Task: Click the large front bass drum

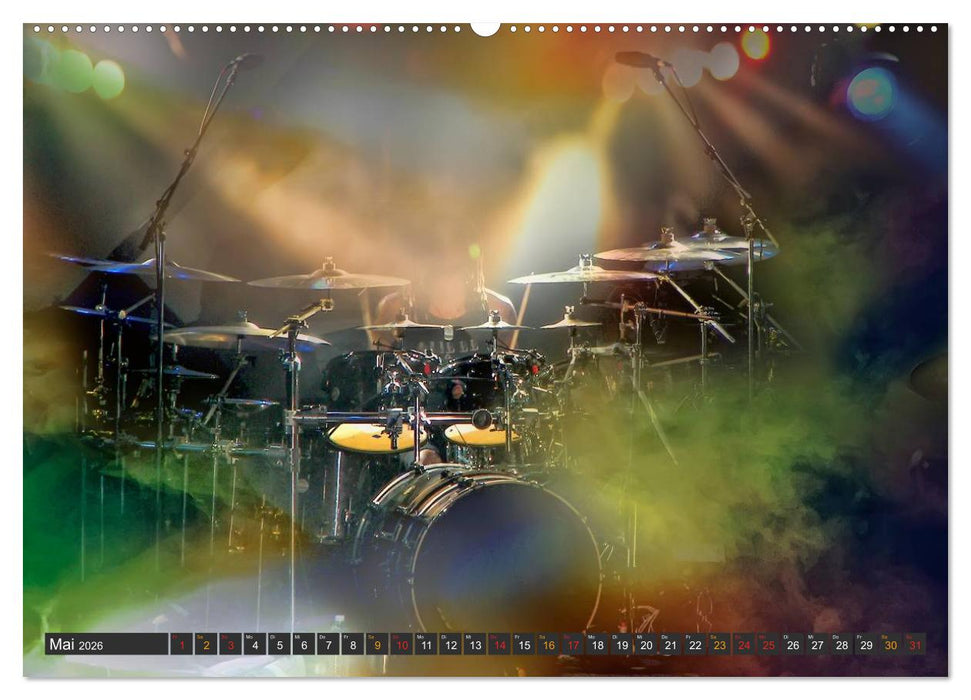Action: [x=490, y=555]
